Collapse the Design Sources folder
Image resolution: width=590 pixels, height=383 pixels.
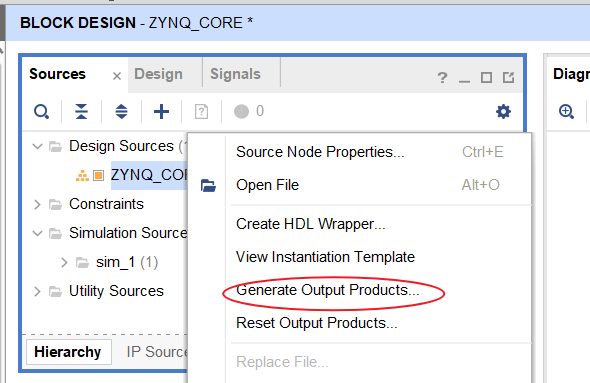[x=37, y=146]
